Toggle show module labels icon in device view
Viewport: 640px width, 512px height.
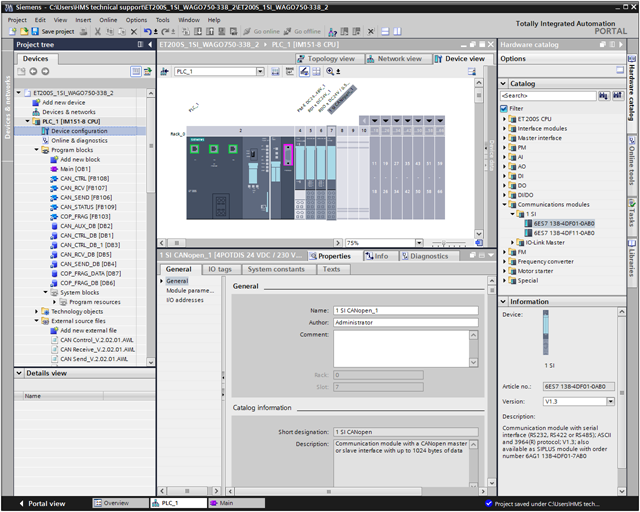[304, 72]
